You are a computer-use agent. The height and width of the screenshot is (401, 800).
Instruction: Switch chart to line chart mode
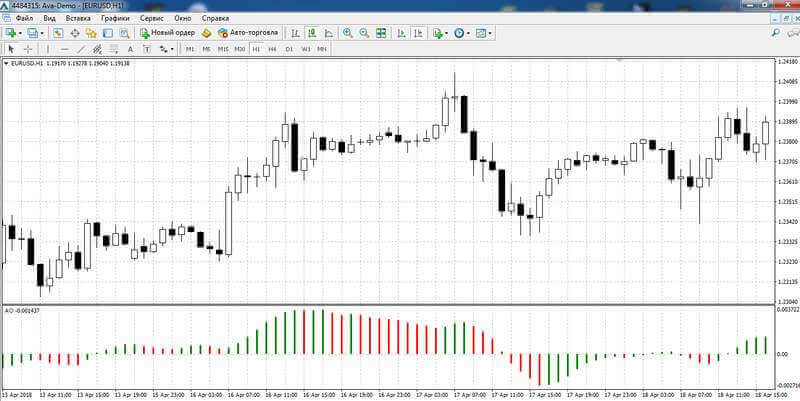tap(329, 33)
